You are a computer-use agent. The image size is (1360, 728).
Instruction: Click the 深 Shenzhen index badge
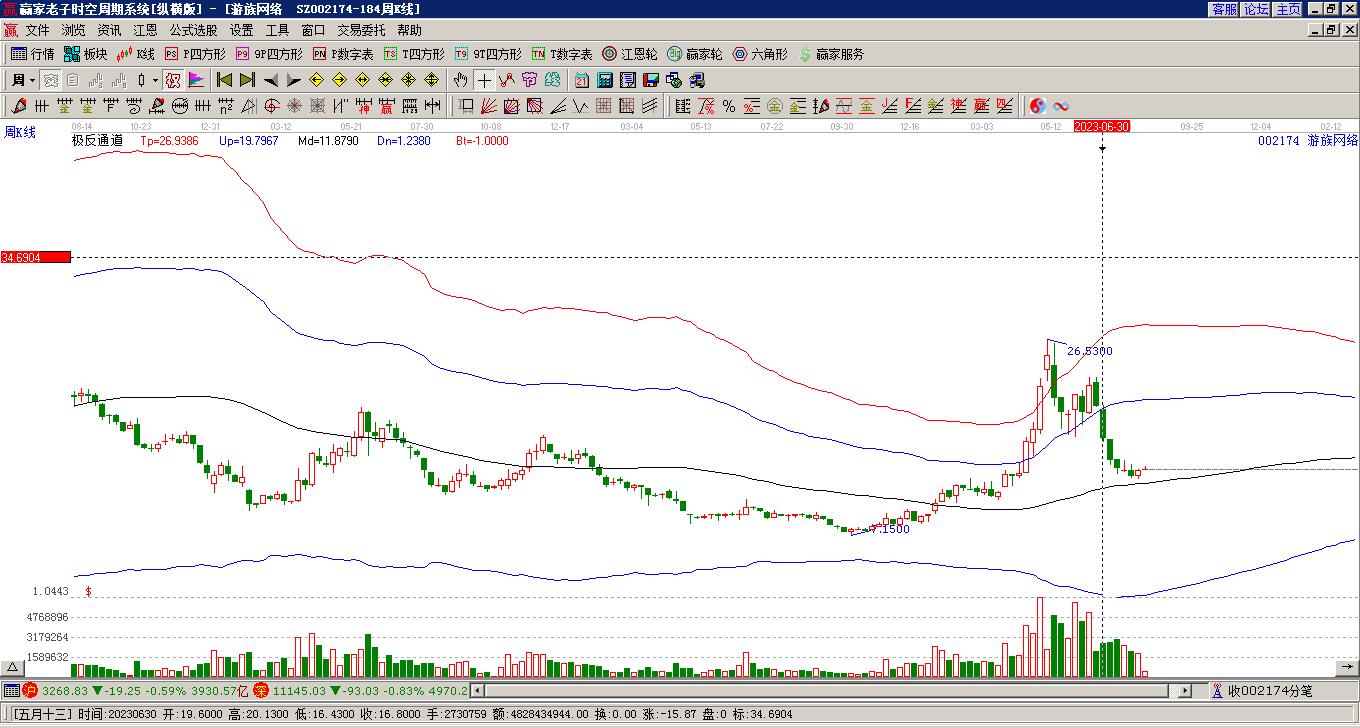261,690
